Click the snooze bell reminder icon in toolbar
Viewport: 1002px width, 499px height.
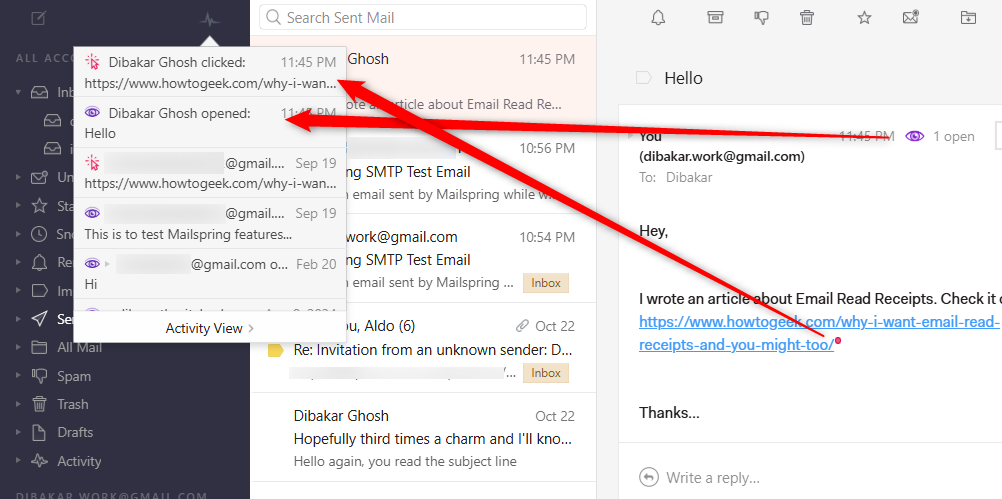pos(658,18)
